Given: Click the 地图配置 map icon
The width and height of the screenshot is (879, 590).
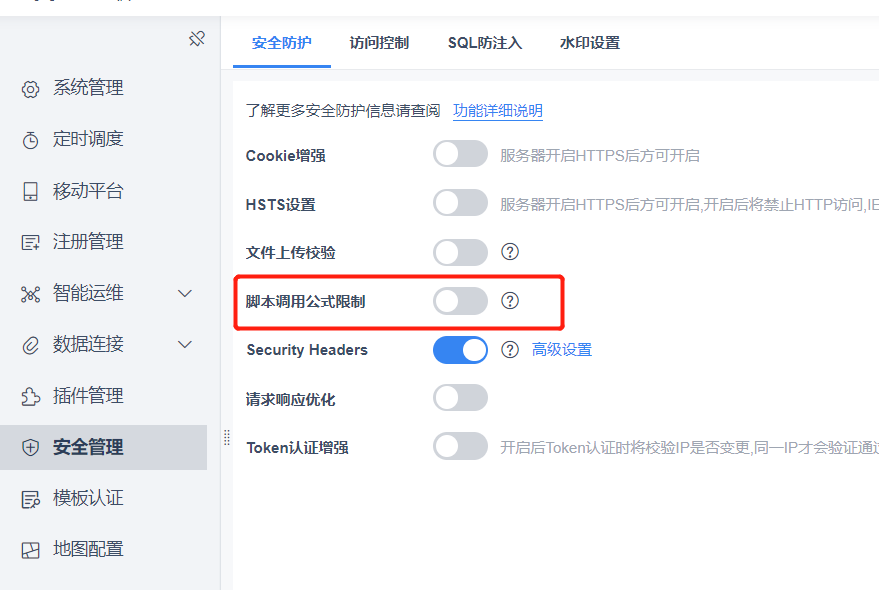Looking at the screenshot, I should 30,550.
